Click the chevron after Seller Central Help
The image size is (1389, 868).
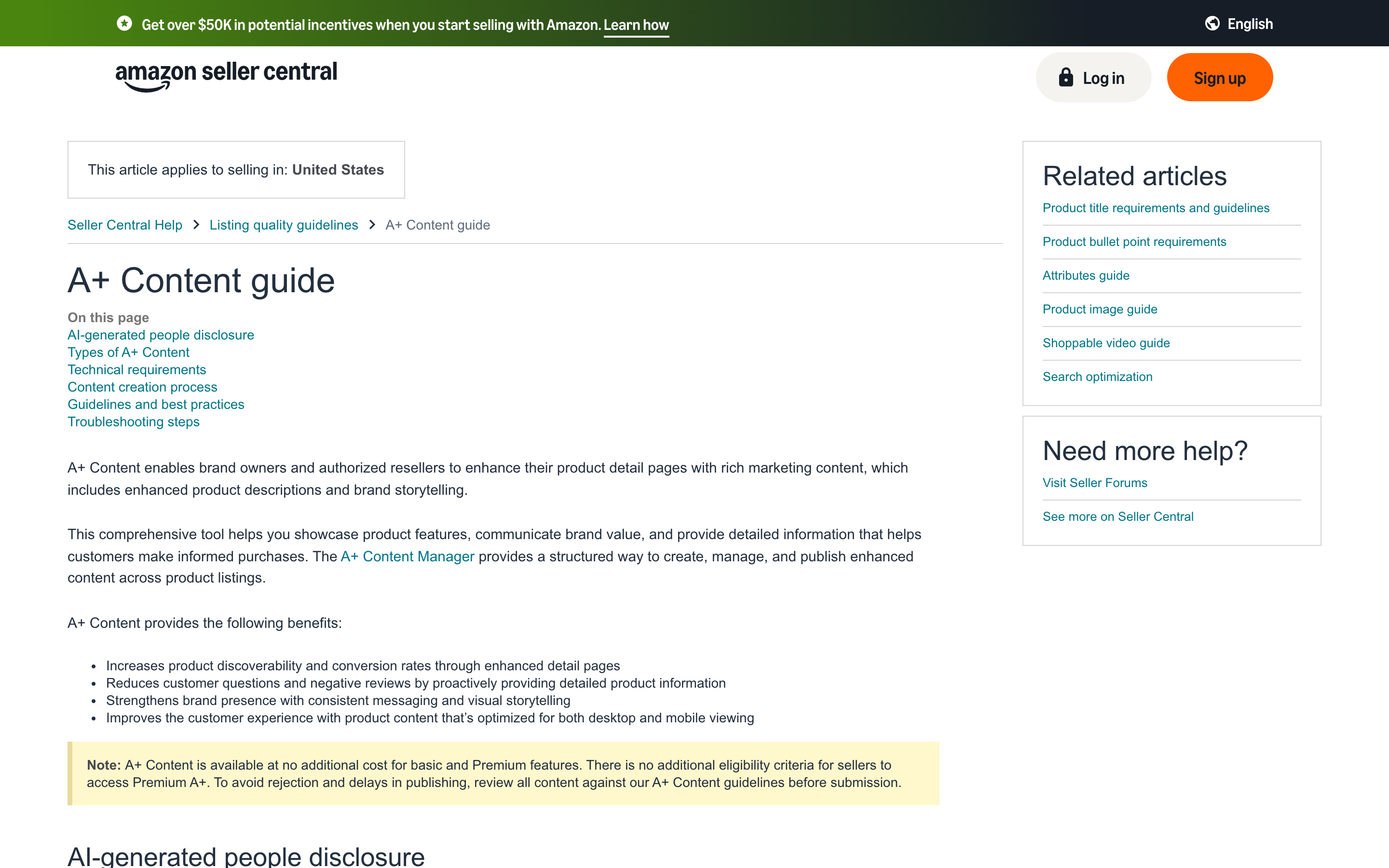tap(196, 225)
